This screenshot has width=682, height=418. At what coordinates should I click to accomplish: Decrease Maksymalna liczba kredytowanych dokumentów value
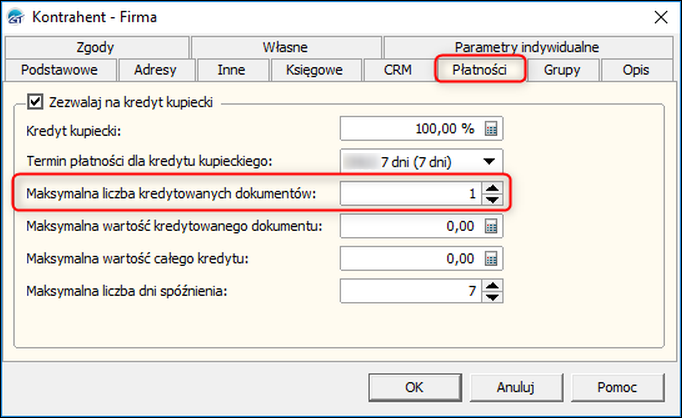(492, 200)
